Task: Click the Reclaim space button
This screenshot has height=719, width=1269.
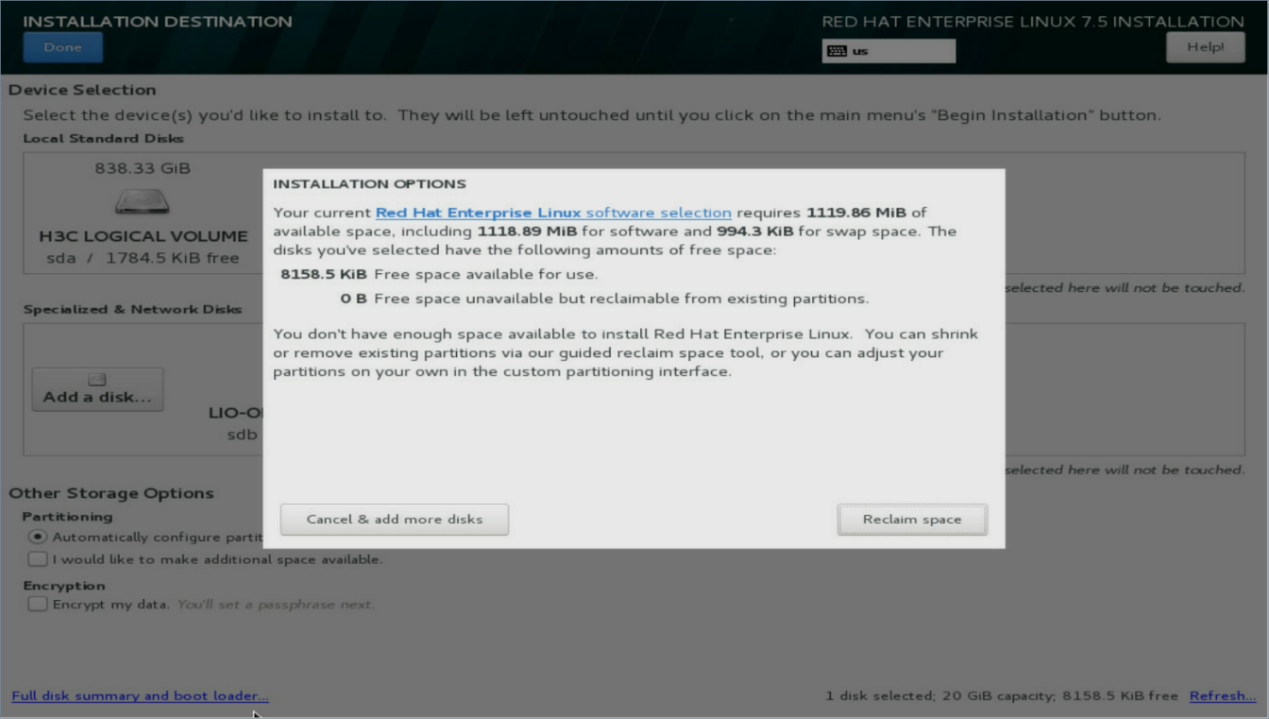Action: [x=912, y=519]
